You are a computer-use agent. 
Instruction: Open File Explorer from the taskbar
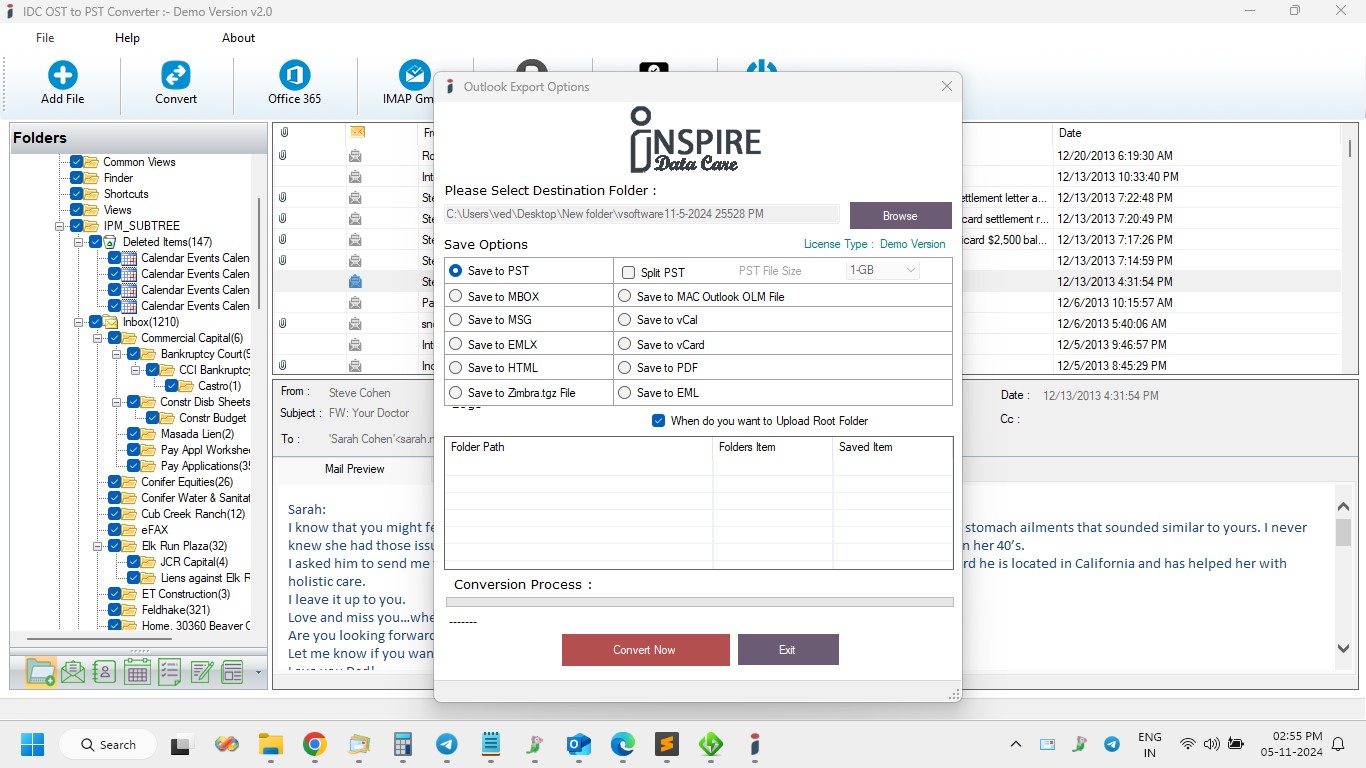pyautogui.click(x=271, y=744)
